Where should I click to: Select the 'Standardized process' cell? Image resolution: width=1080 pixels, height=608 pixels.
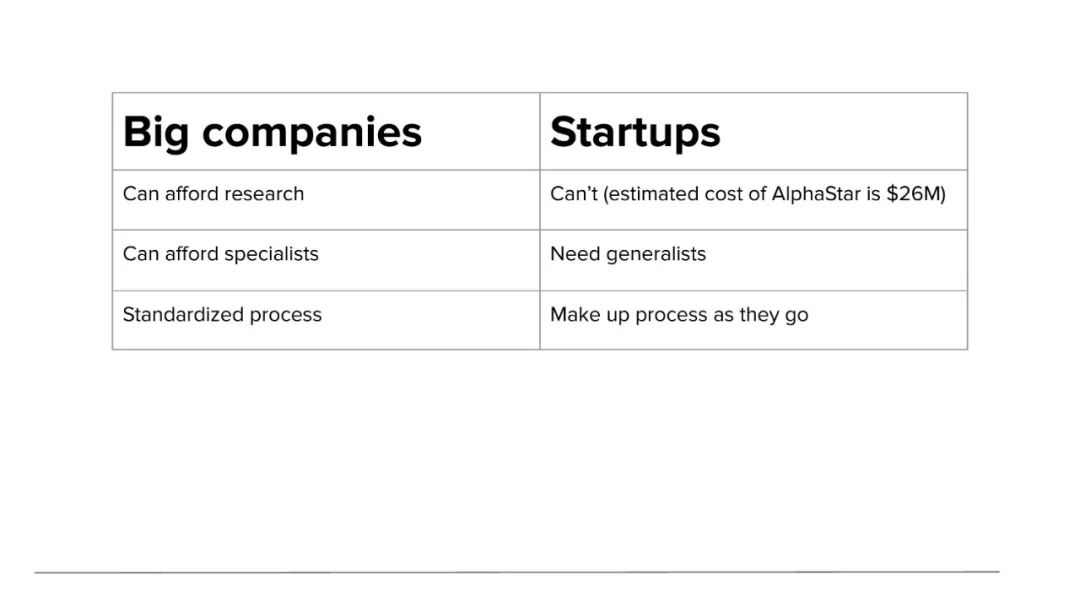[x=326, y=320]
